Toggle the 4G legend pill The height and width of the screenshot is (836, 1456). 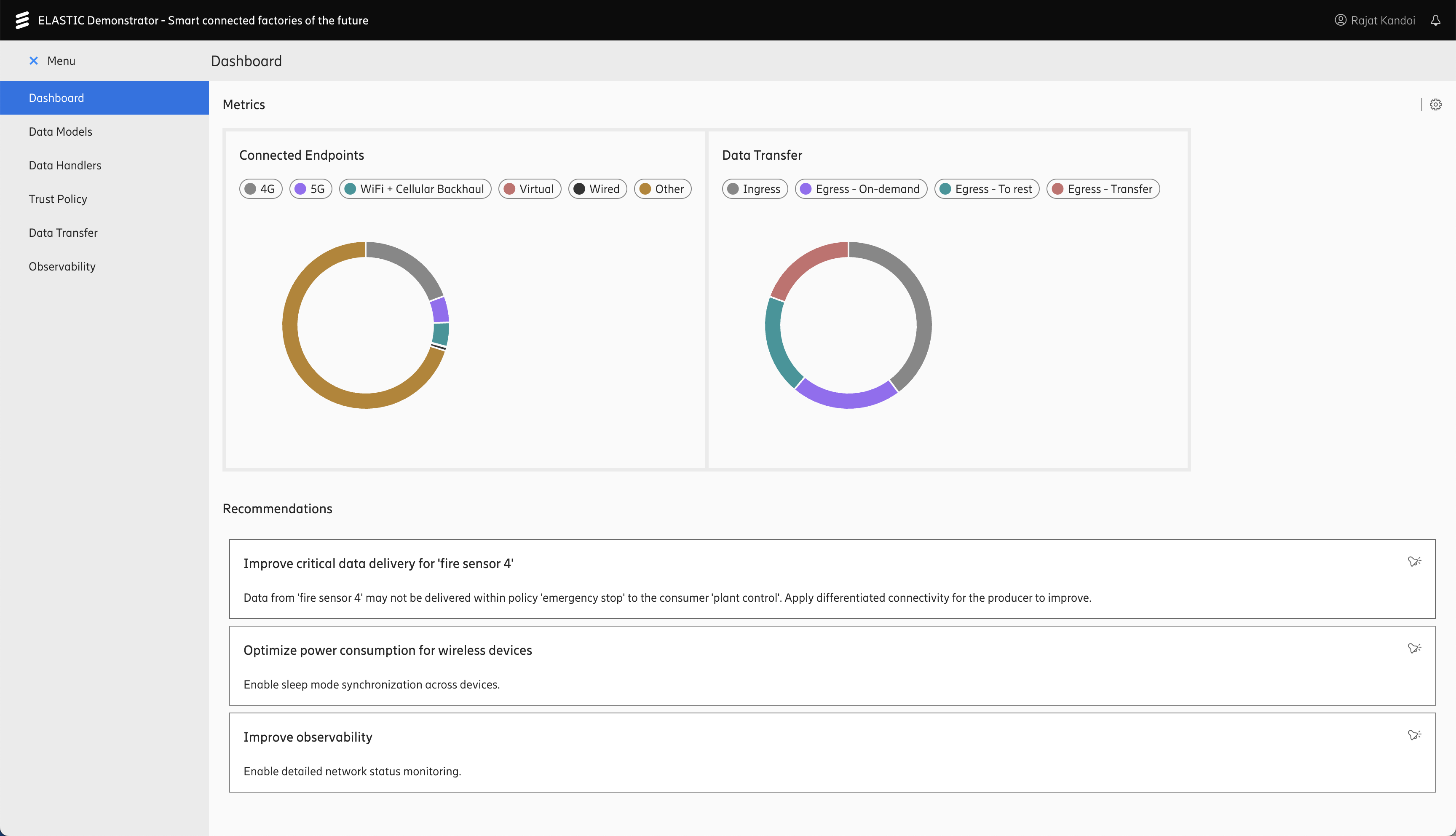pos(260,189)
